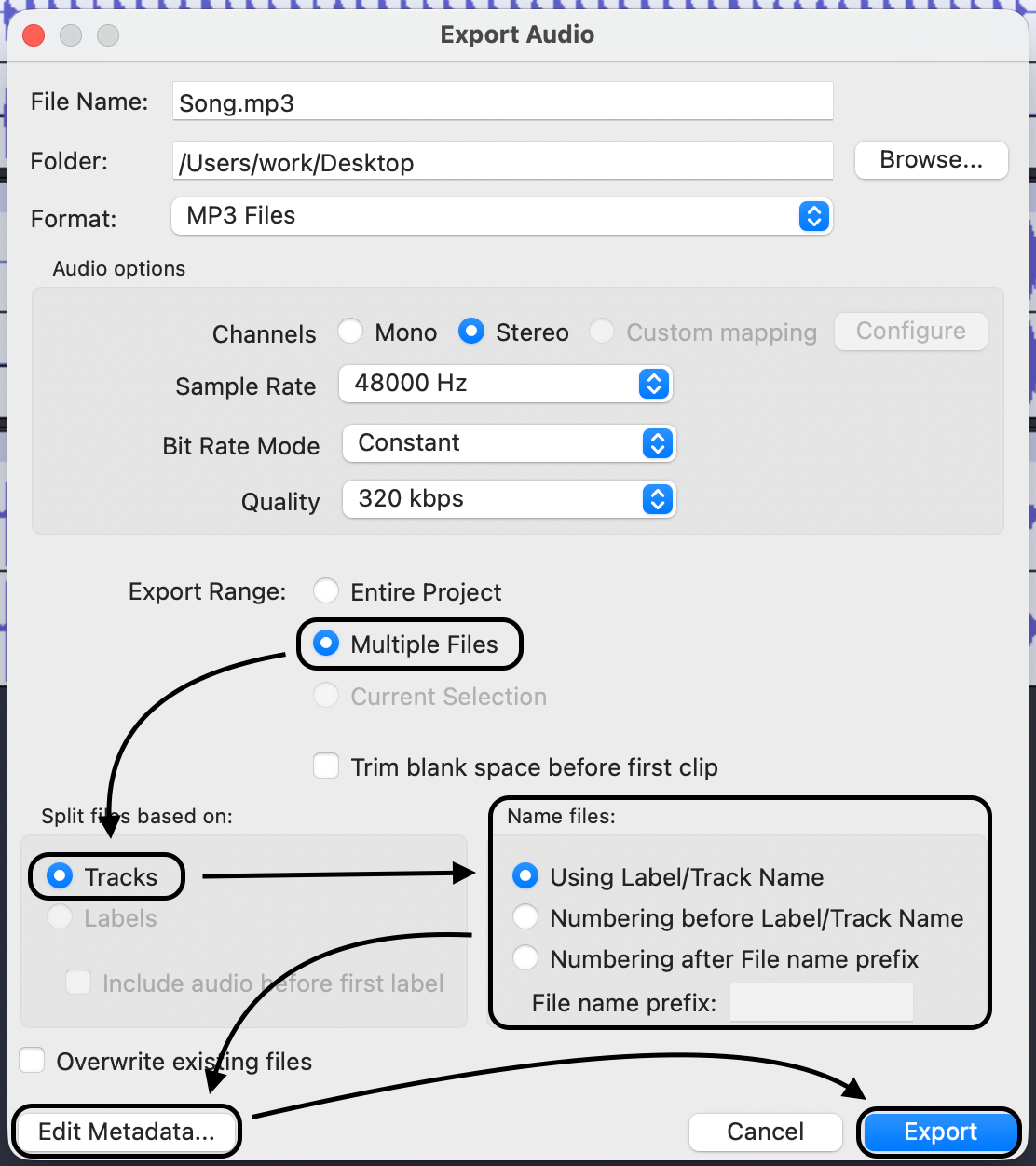
Task: Select the Stereo channel radio button
Action: point(471,332)
